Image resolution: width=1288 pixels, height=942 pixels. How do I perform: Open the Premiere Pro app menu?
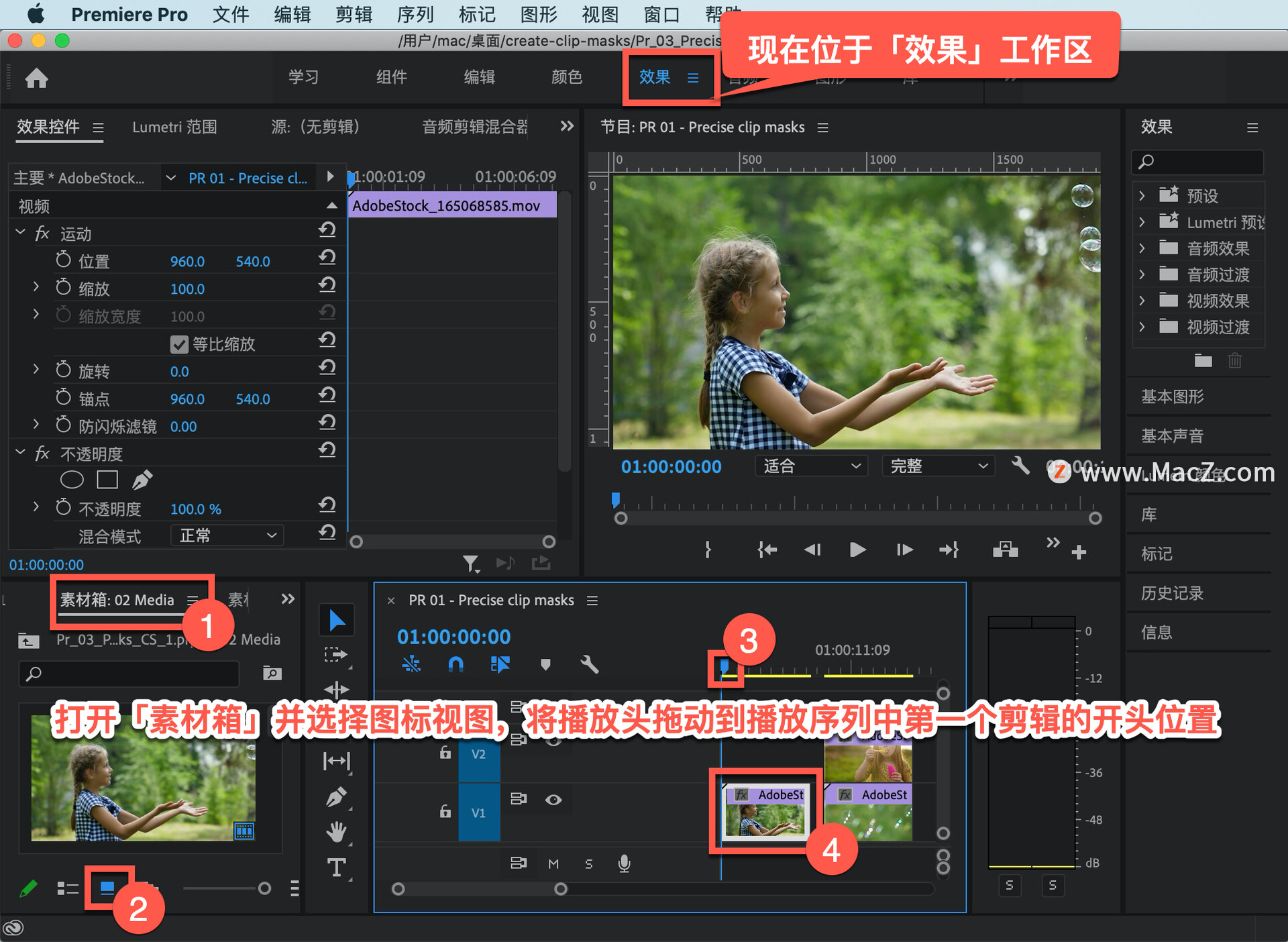[129, 14]
